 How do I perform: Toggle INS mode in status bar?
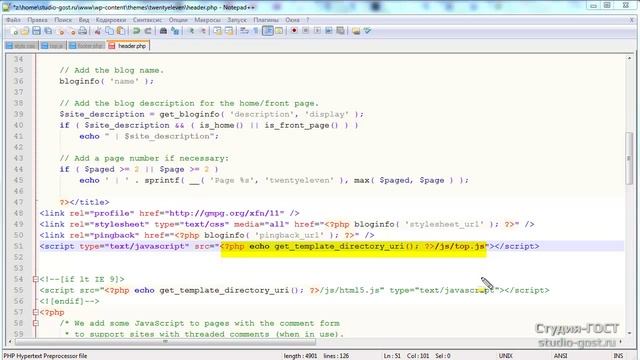click(618, 356)
